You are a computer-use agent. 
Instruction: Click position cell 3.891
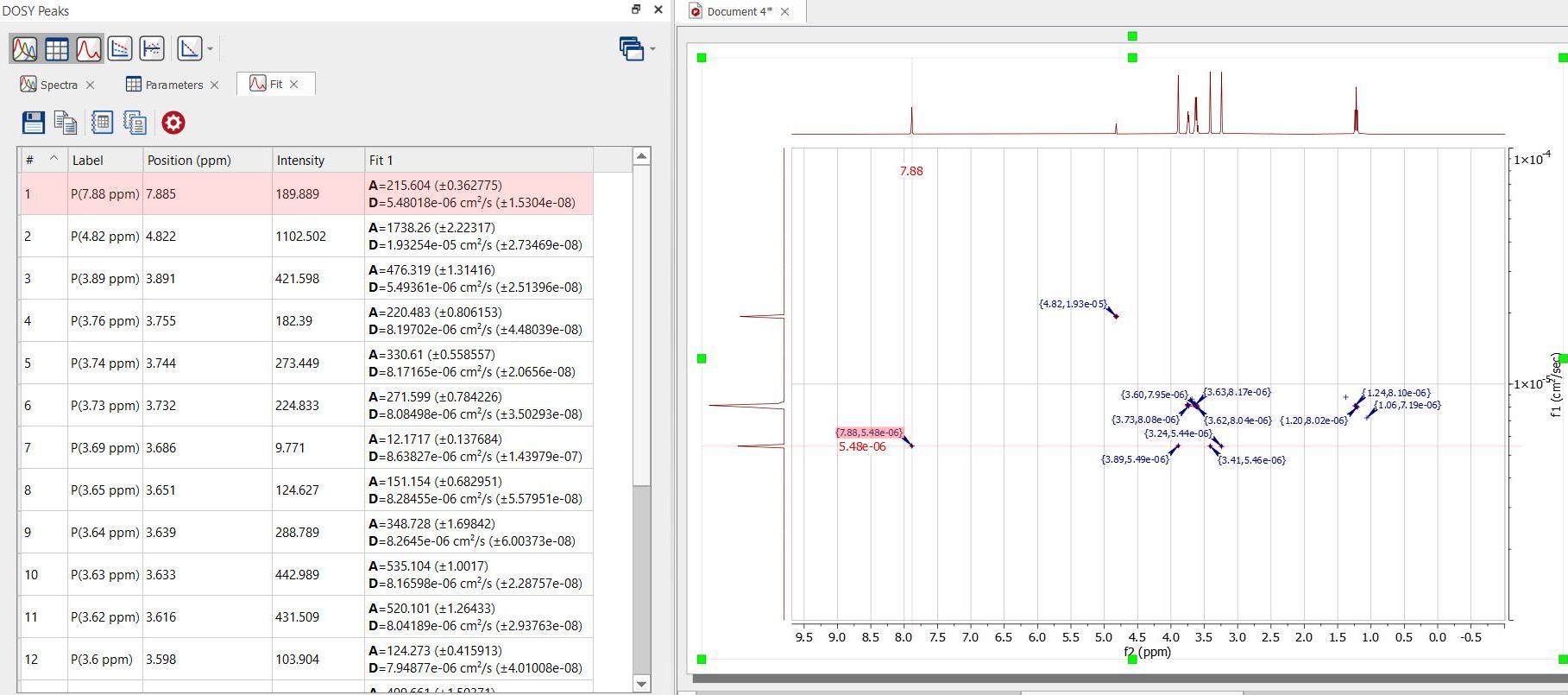click(x=207, y=278)
